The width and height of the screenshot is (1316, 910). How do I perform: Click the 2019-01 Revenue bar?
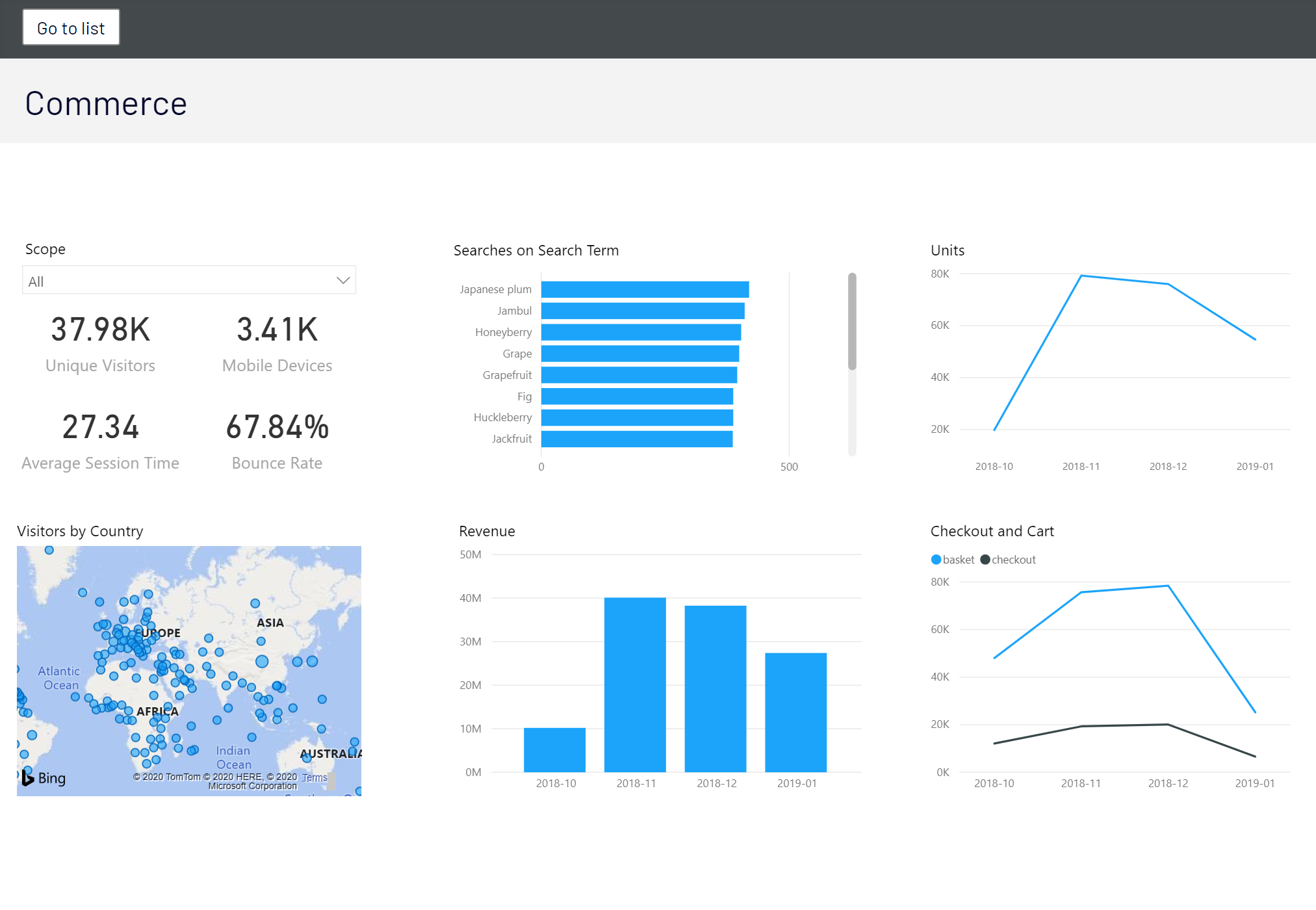pyautogui.click(x=795, y=712)
